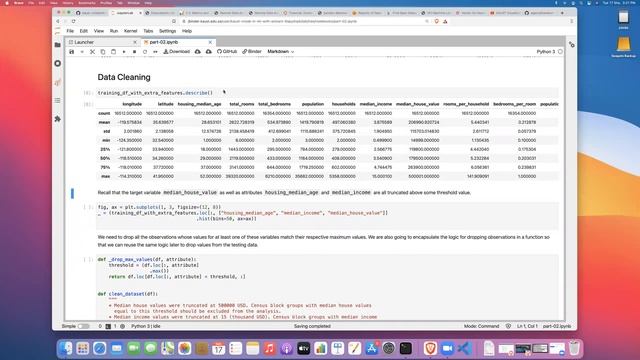Screen dimensions: 640x360
Task: Click the first cloud icon after Download
Action: (198, 52)
